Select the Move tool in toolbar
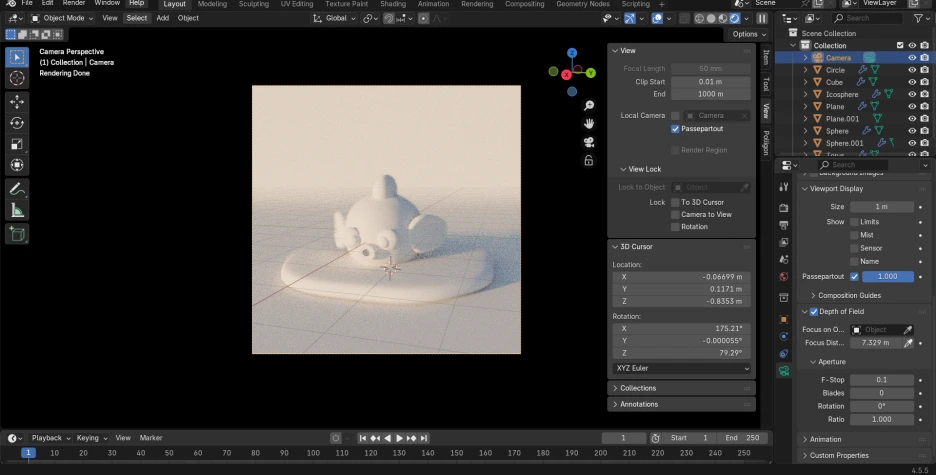Image resolution: width=936 pixels, height=475 pixels. tap(17, 102)
